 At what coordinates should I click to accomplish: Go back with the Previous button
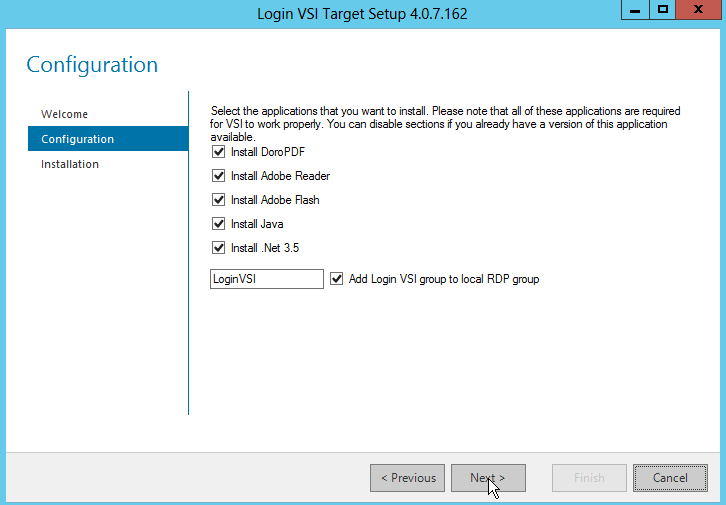[407, 478]
